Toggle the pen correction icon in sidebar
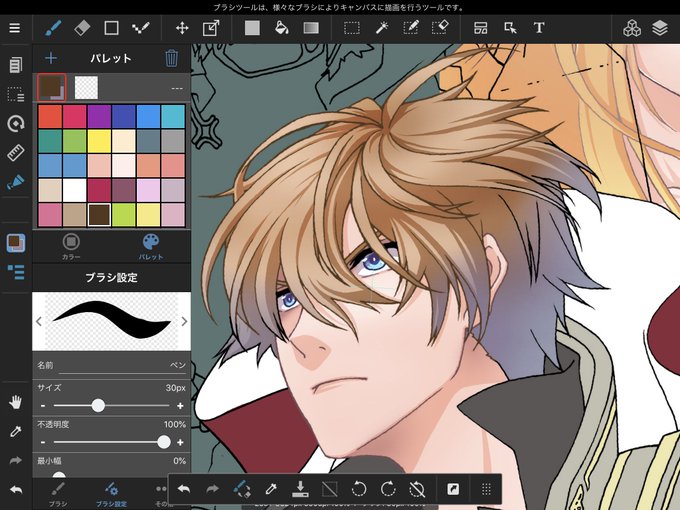 pos(16,182)
